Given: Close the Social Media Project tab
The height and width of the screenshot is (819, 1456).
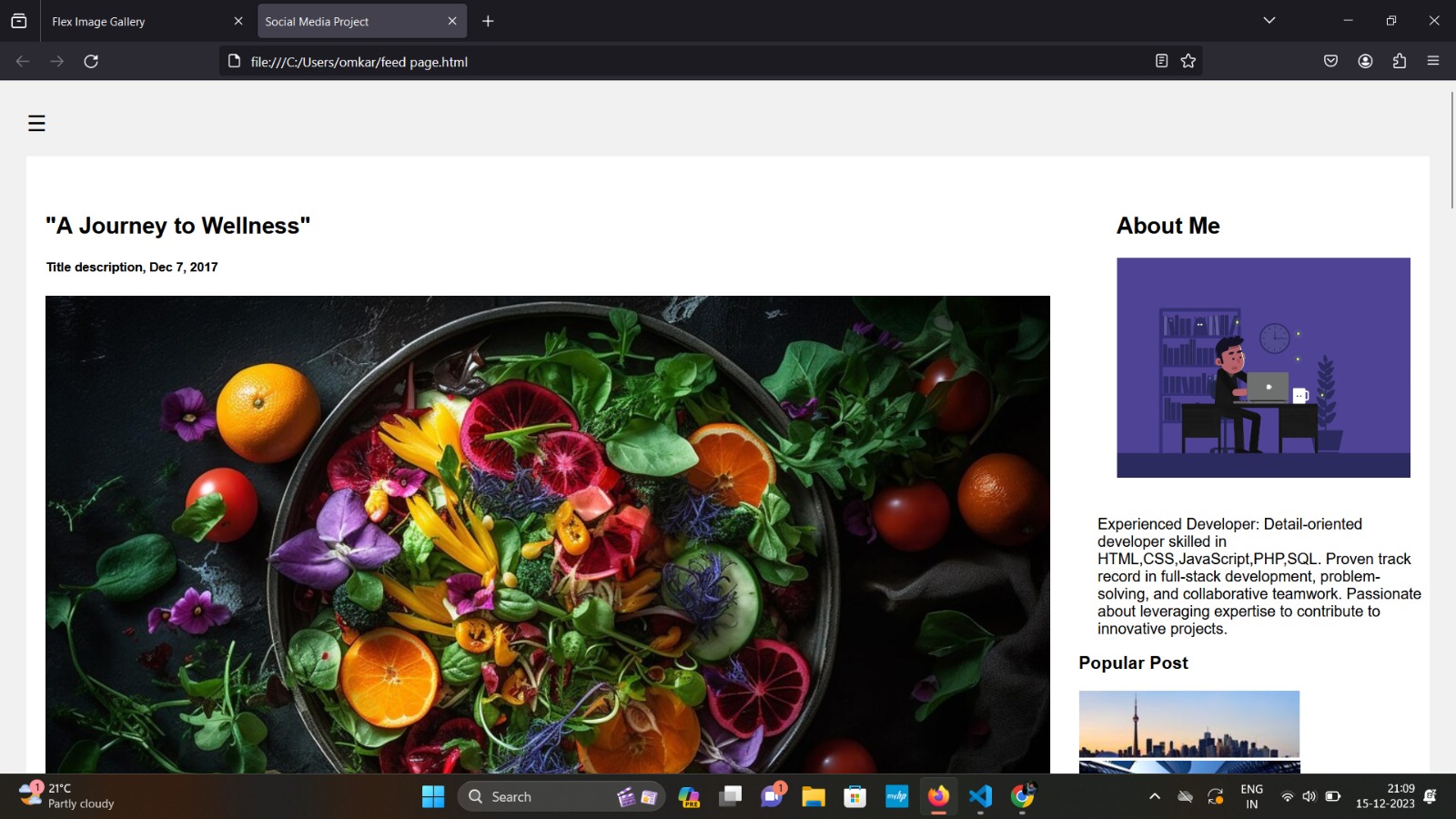Looking at the screenshot, I should point(452,21).
